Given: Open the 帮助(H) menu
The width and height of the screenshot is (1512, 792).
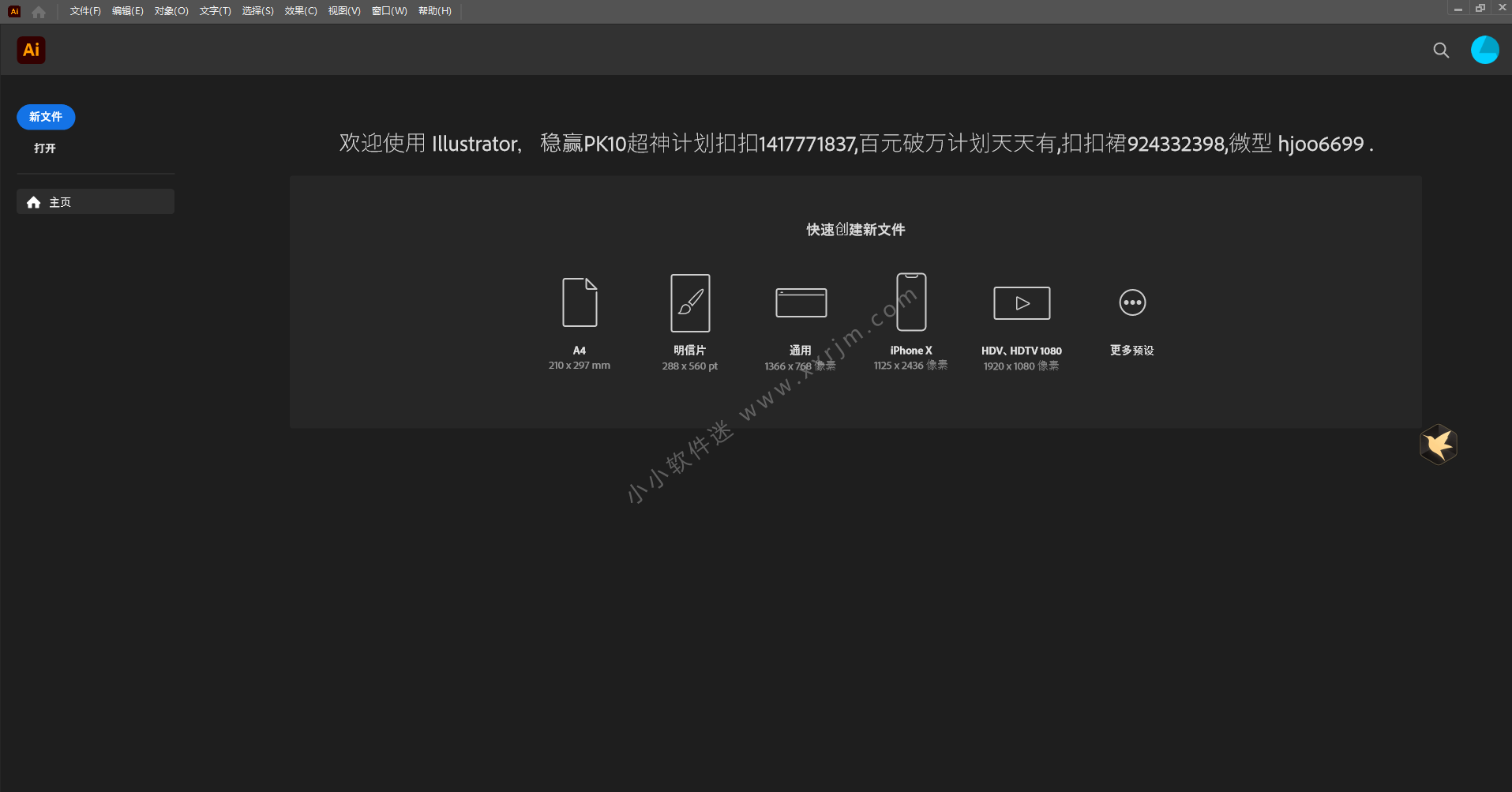Looking at the screenshot, I should coord(435,11).
